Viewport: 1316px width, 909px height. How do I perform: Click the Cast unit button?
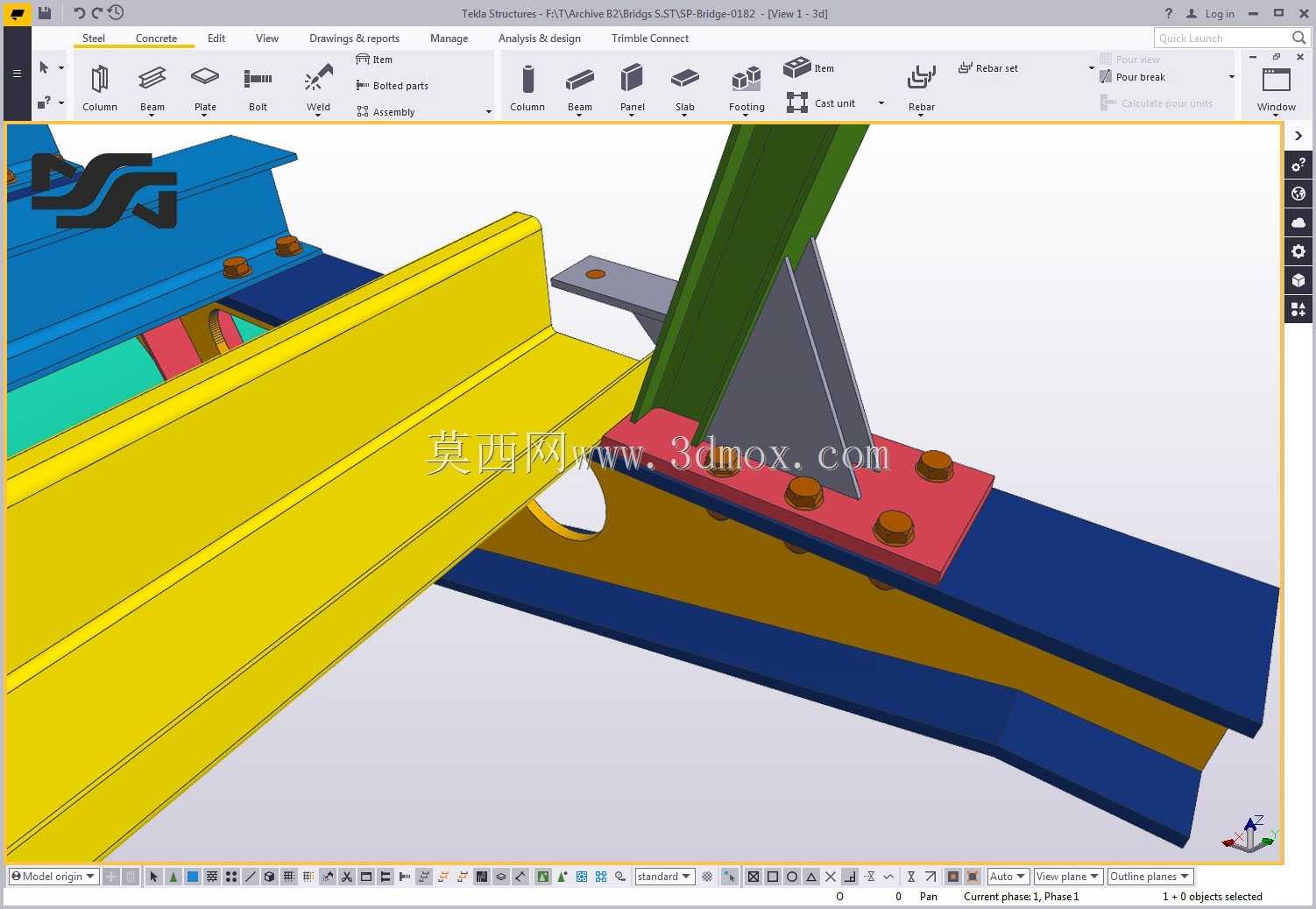[x=821, y=103]
